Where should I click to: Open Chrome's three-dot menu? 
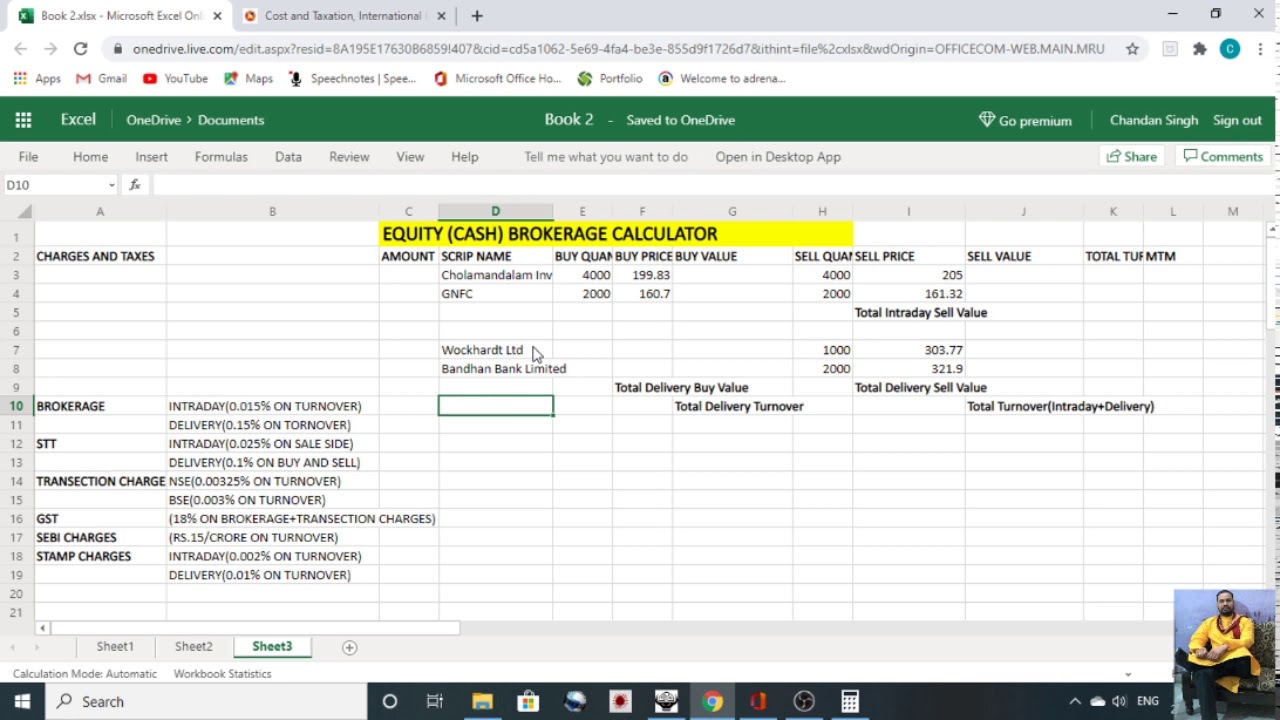click(x=1261, y=48)
